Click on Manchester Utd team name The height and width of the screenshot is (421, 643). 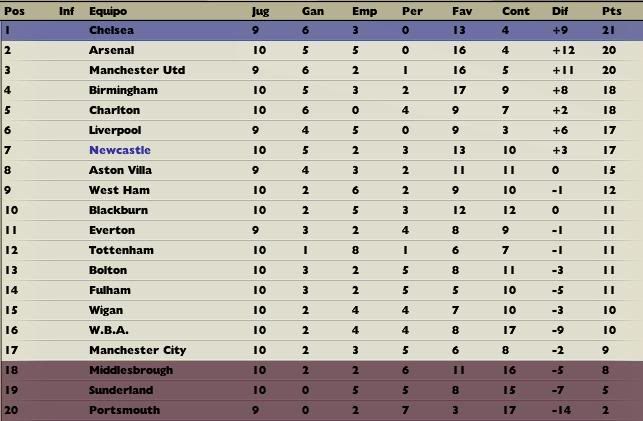pos(137,70)
